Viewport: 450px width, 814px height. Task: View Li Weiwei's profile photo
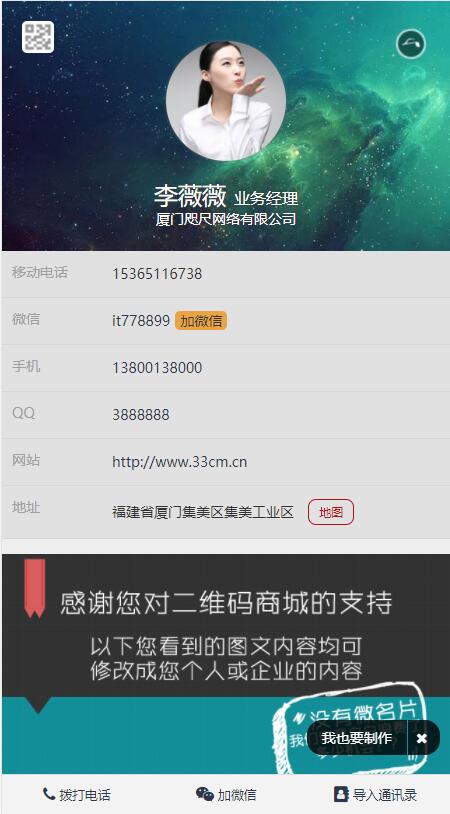click(226, 101)
